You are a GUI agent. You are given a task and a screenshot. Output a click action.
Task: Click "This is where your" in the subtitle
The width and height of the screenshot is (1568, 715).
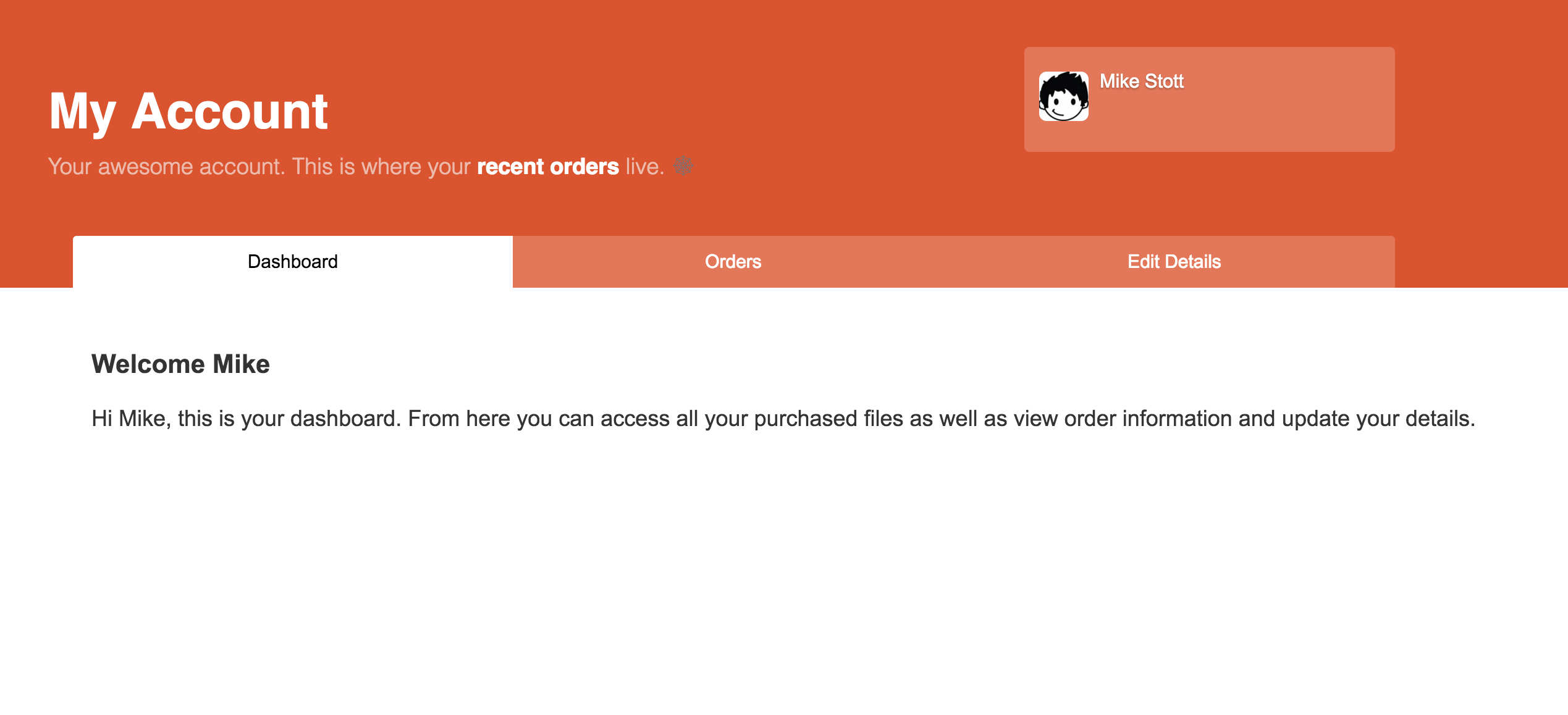click(381, 167)
